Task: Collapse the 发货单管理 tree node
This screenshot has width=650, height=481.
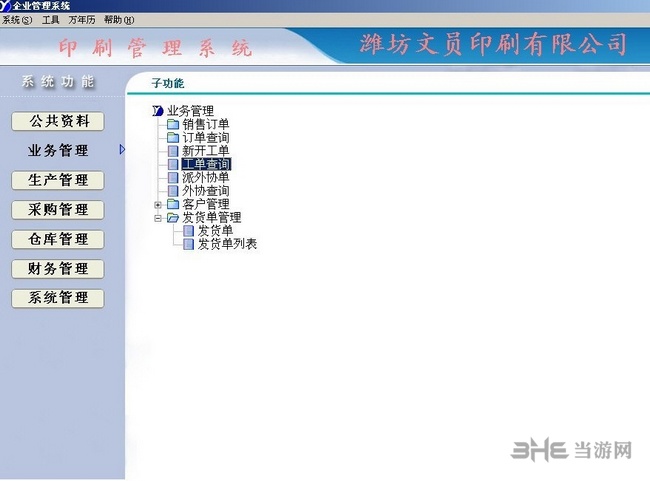Action: [158, 217]
